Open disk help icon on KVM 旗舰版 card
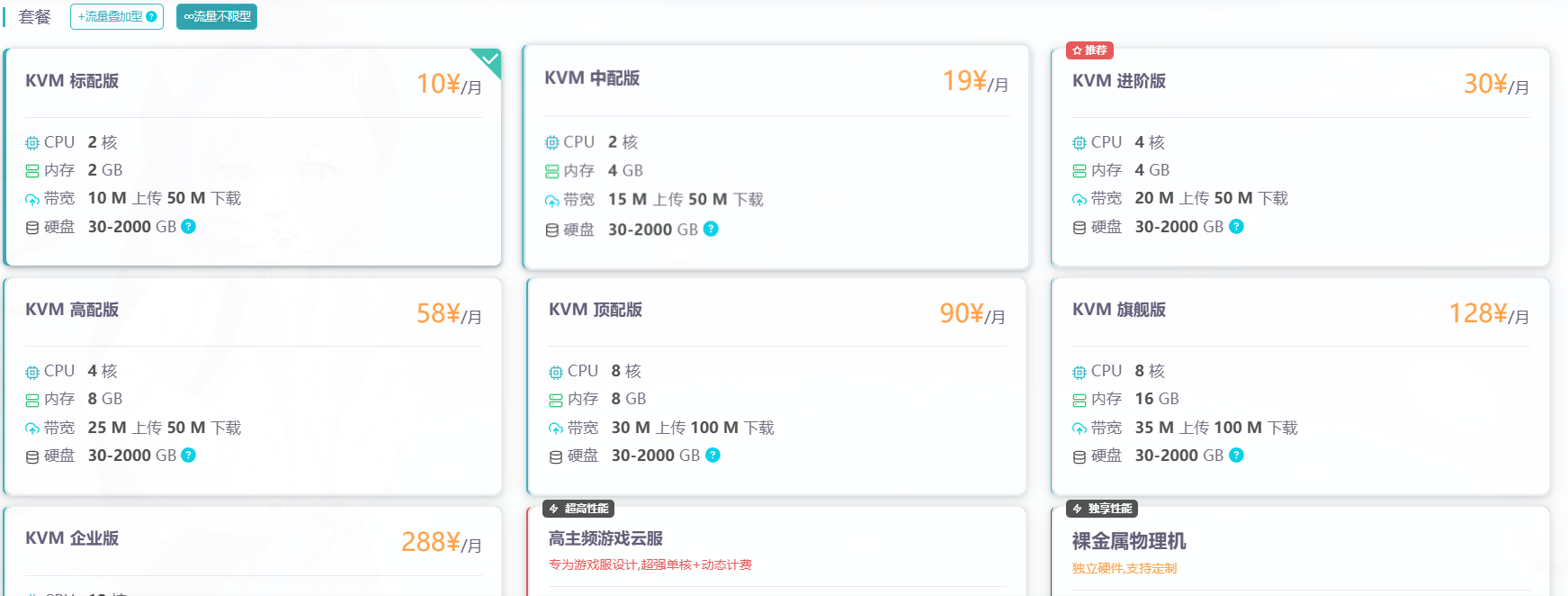 pyautogui.click(x=1236, y=455)
